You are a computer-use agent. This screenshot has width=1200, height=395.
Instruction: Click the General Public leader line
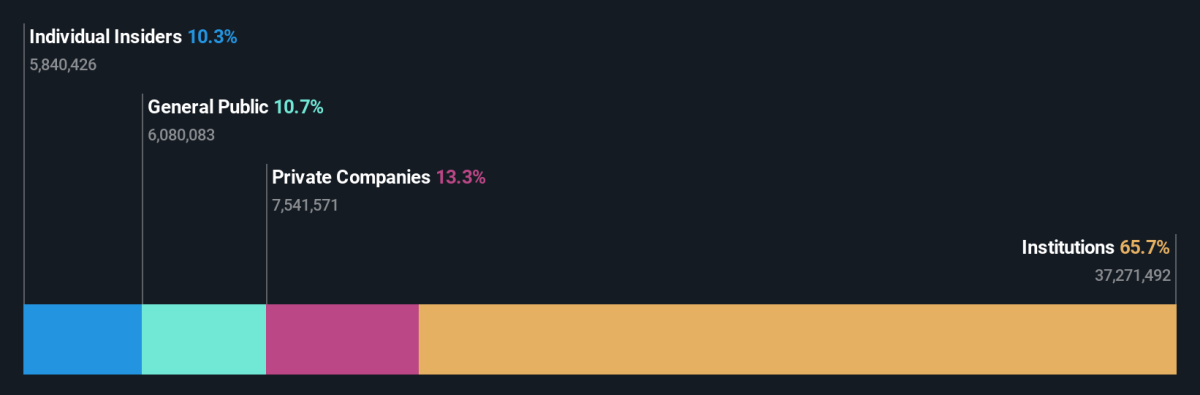[142, 200]
